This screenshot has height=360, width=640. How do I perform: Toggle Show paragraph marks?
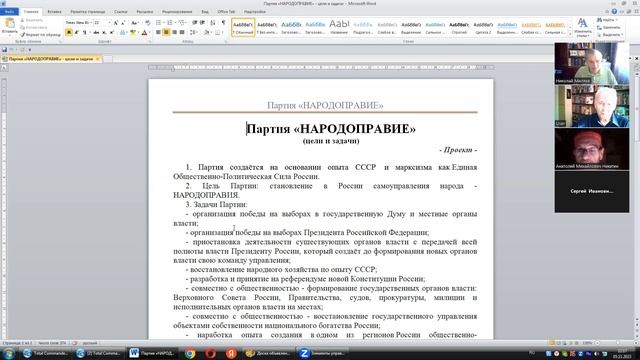point(223,22)
